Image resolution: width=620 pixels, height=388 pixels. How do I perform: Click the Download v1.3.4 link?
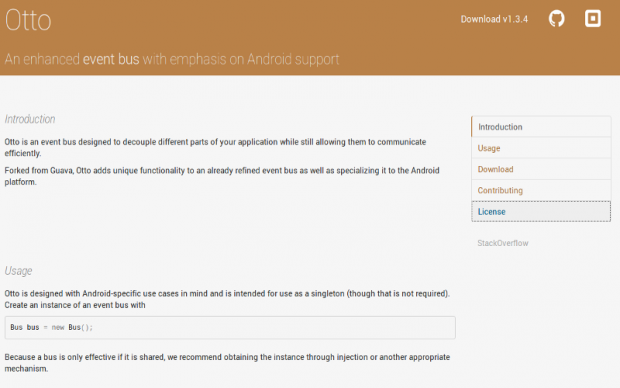(494, 19)
